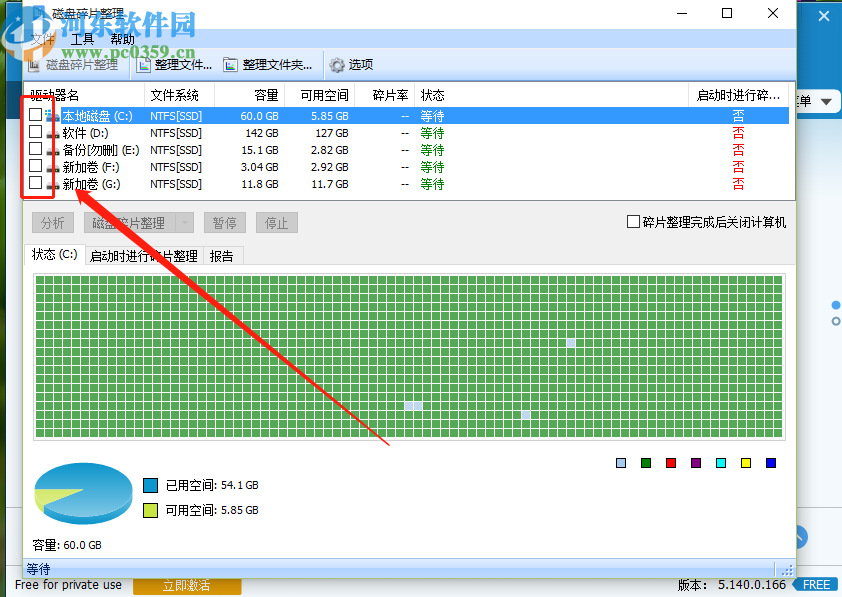Click the 启动时进行碎... column header
842x597 pixels.
click(x=738, y=96)
